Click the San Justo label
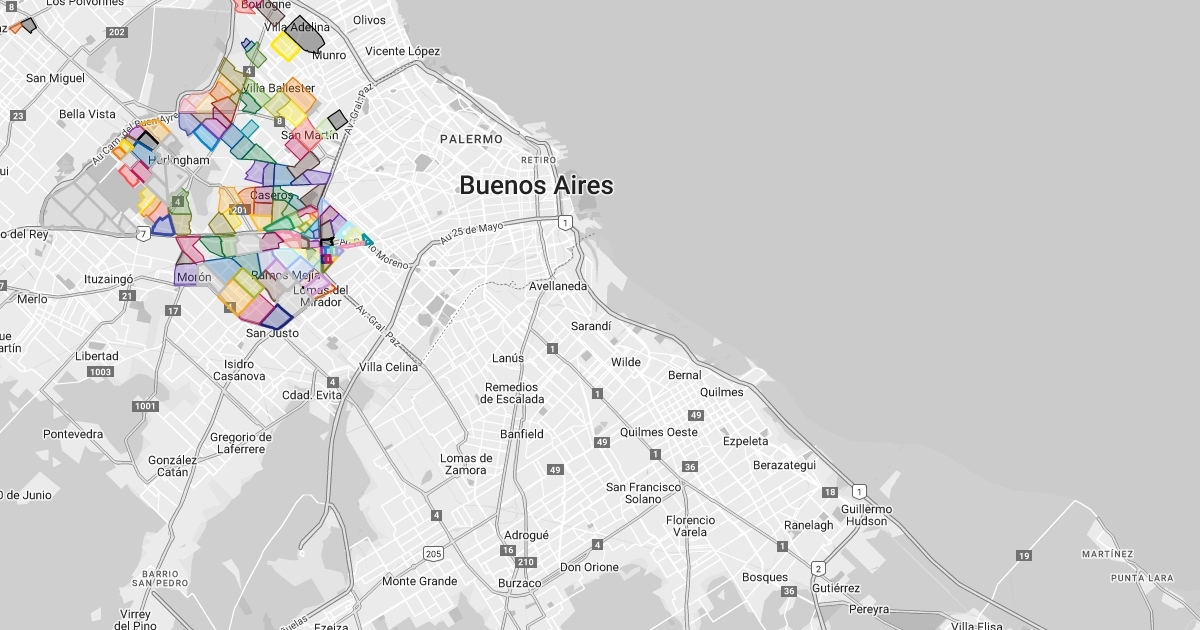Image resolution: width=1200 pixels, height=630 pixels. tap(272, 333)
